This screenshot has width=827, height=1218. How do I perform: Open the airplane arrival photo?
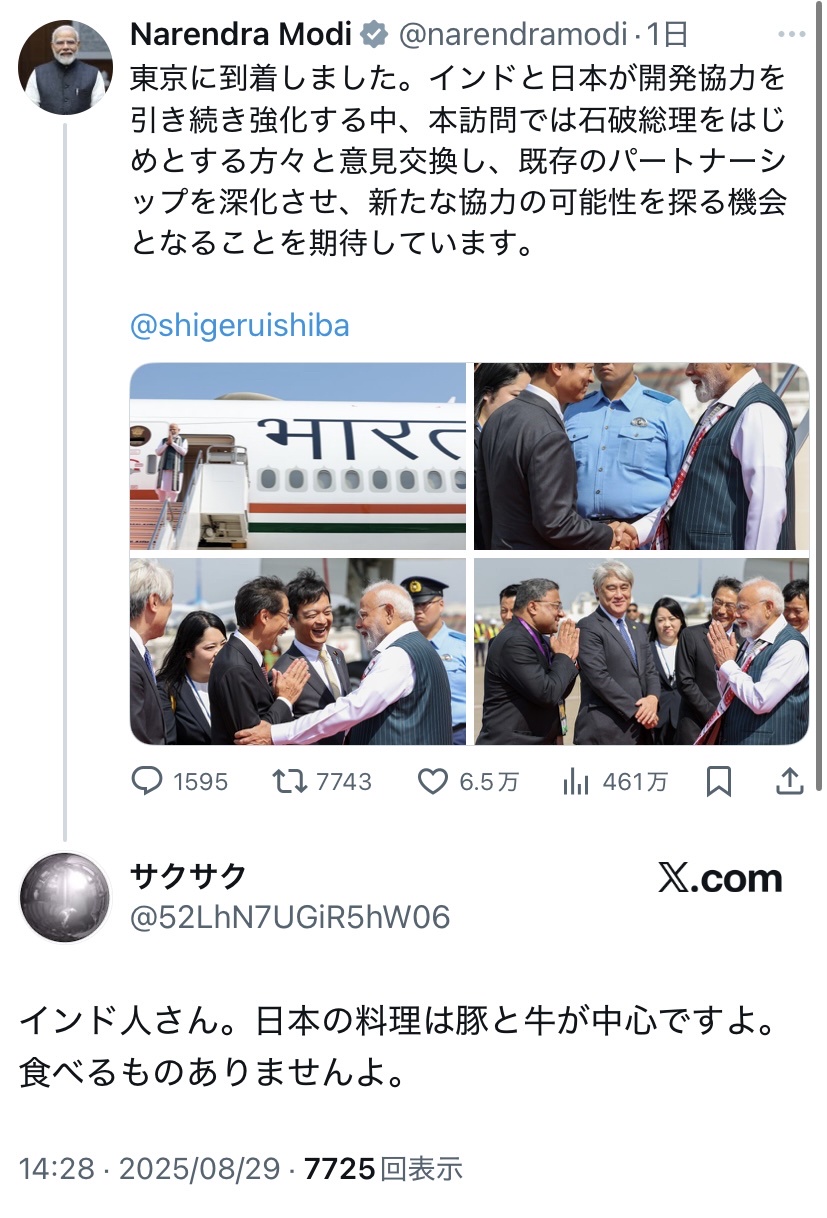coord(298,456)
